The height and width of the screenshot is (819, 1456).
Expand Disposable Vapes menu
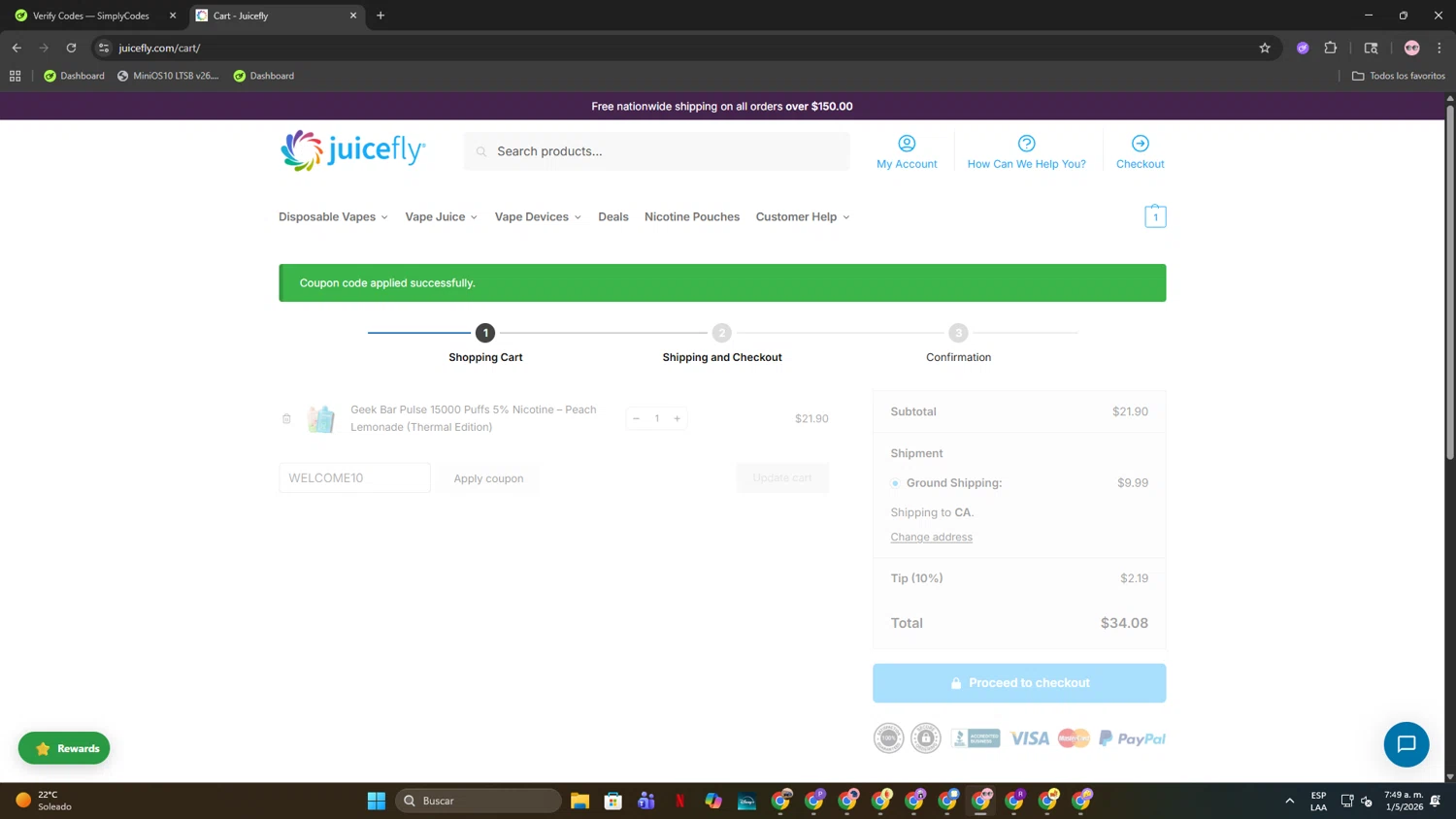(x=333, y=217)
